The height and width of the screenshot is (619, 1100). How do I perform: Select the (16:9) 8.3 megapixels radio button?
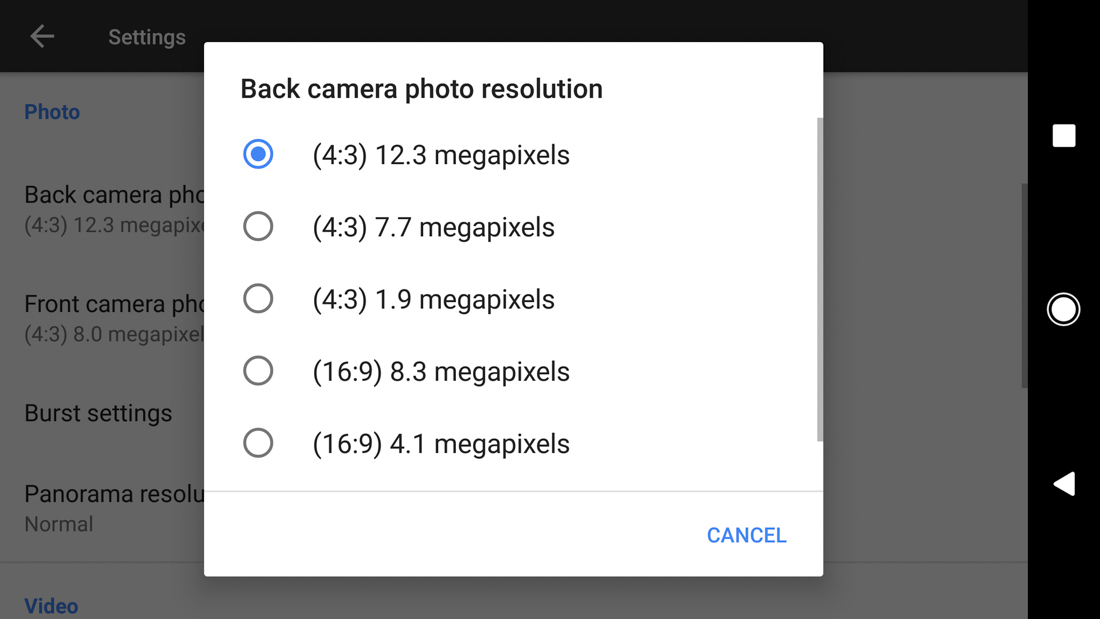tap(258, 371)
